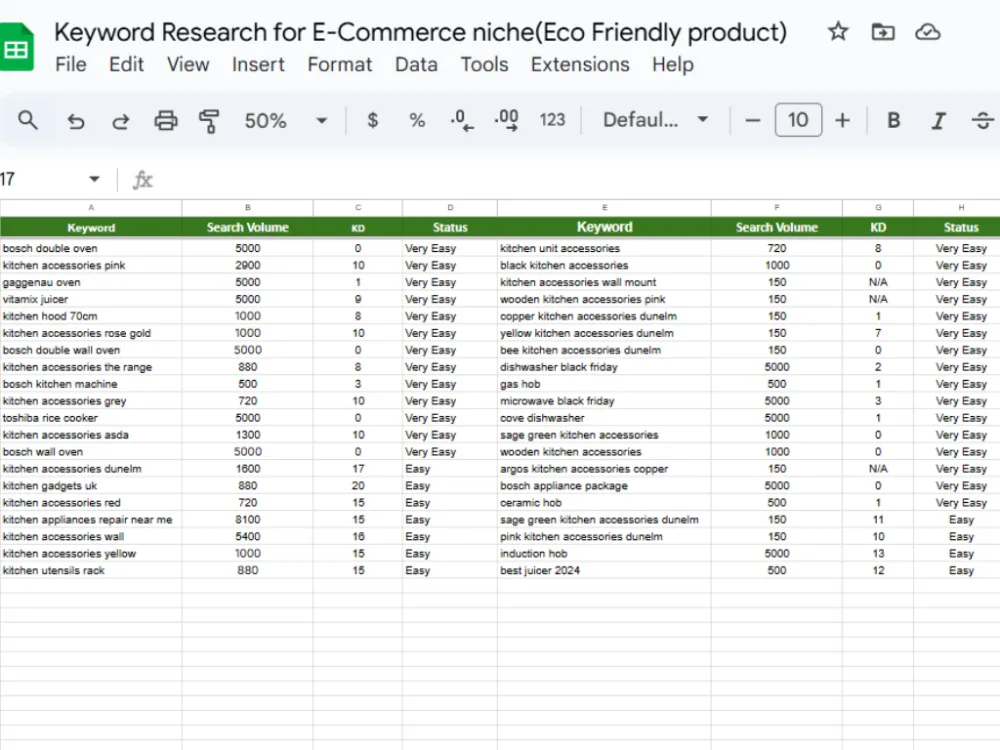Screen dimensions: 1000x750
Task: Increase decimal places
Action: click(x=506, y=120)
